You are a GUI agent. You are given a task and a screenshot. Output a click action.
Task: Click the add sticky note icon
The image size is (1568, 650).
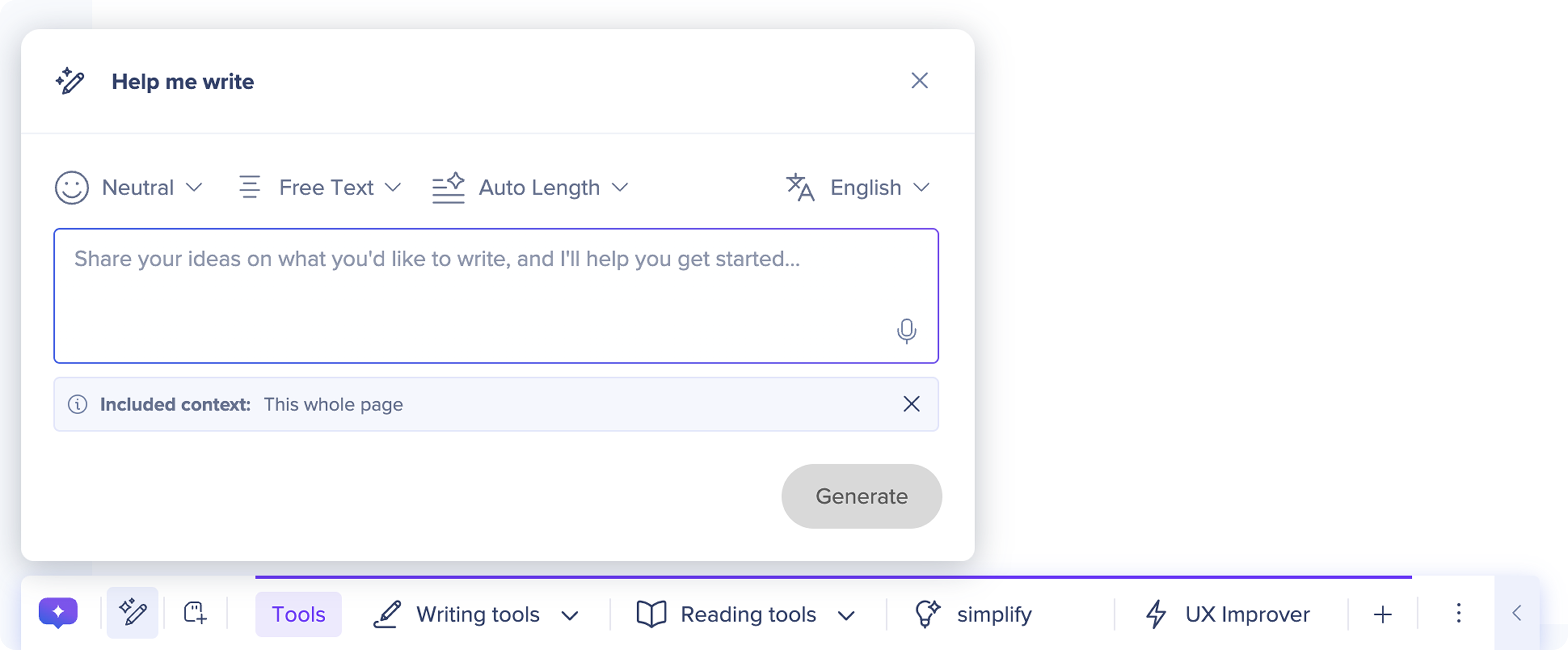click(195, 613)
